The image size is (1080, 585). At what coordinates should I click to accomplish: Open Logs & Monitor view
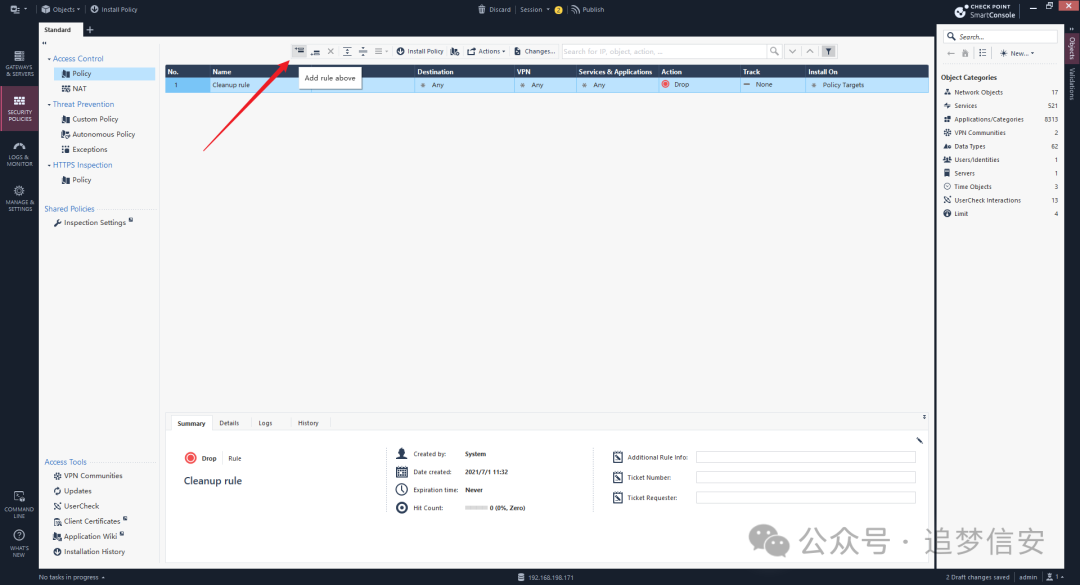coord(19,154)
